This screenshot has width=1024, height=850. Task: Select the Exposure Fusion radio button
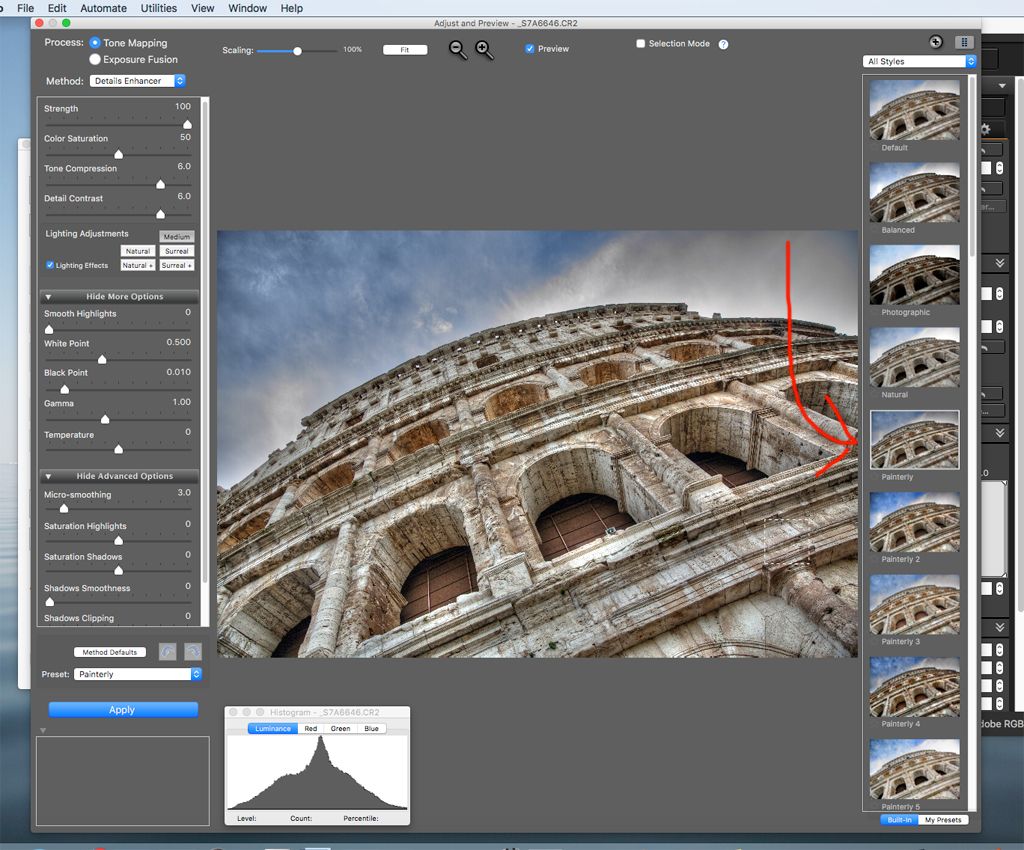95,59
